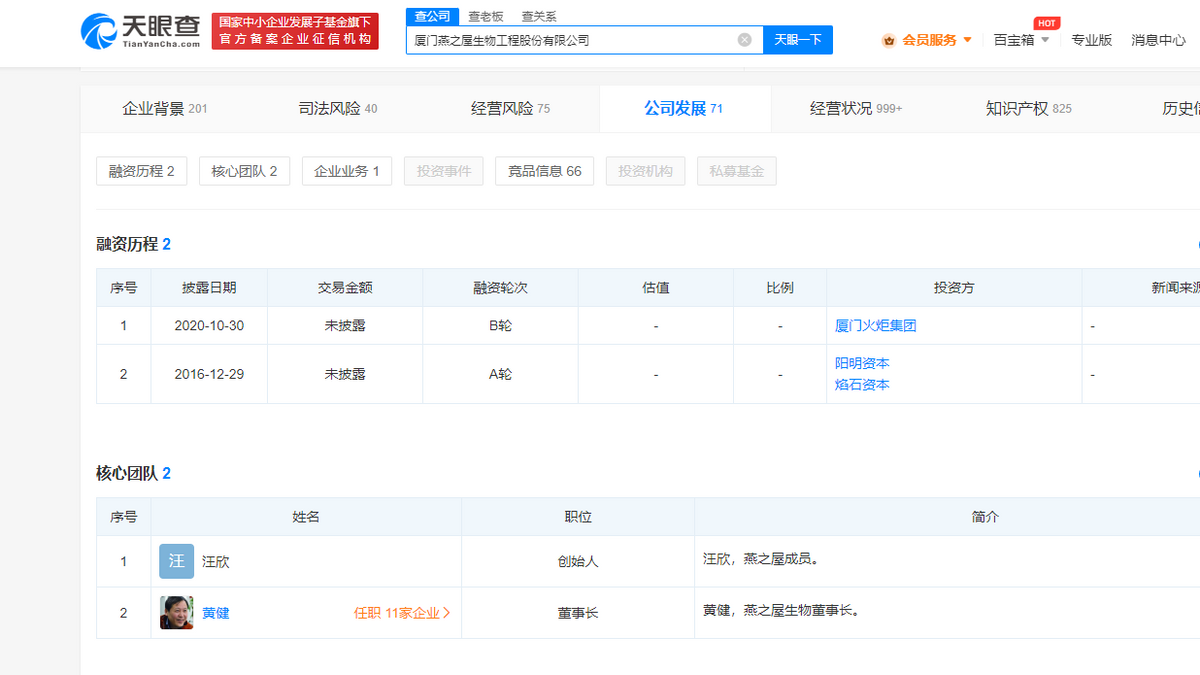Expand 任职 11家企业 for 黄健

pos(402,613)
